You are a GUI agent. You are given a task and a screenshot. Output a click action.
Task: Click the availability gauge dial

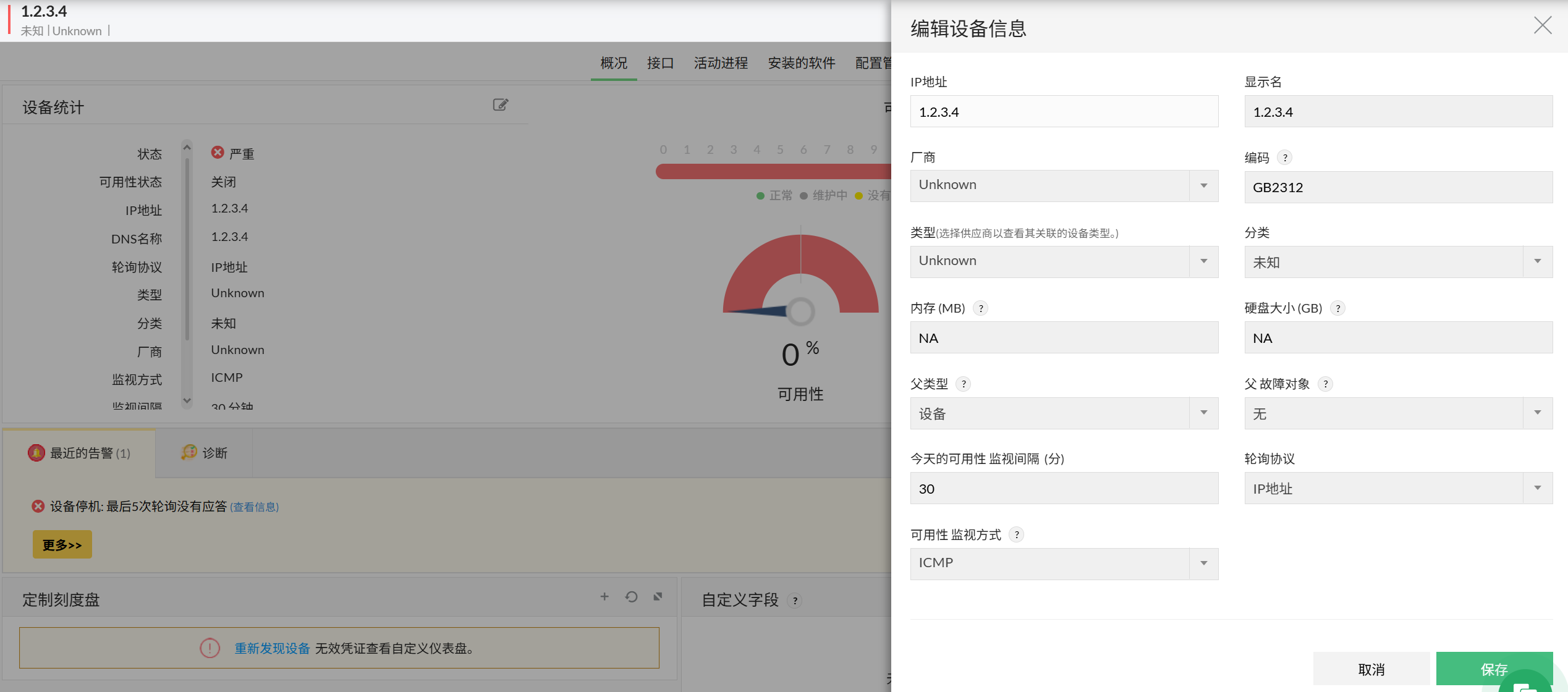click(800, 275)
